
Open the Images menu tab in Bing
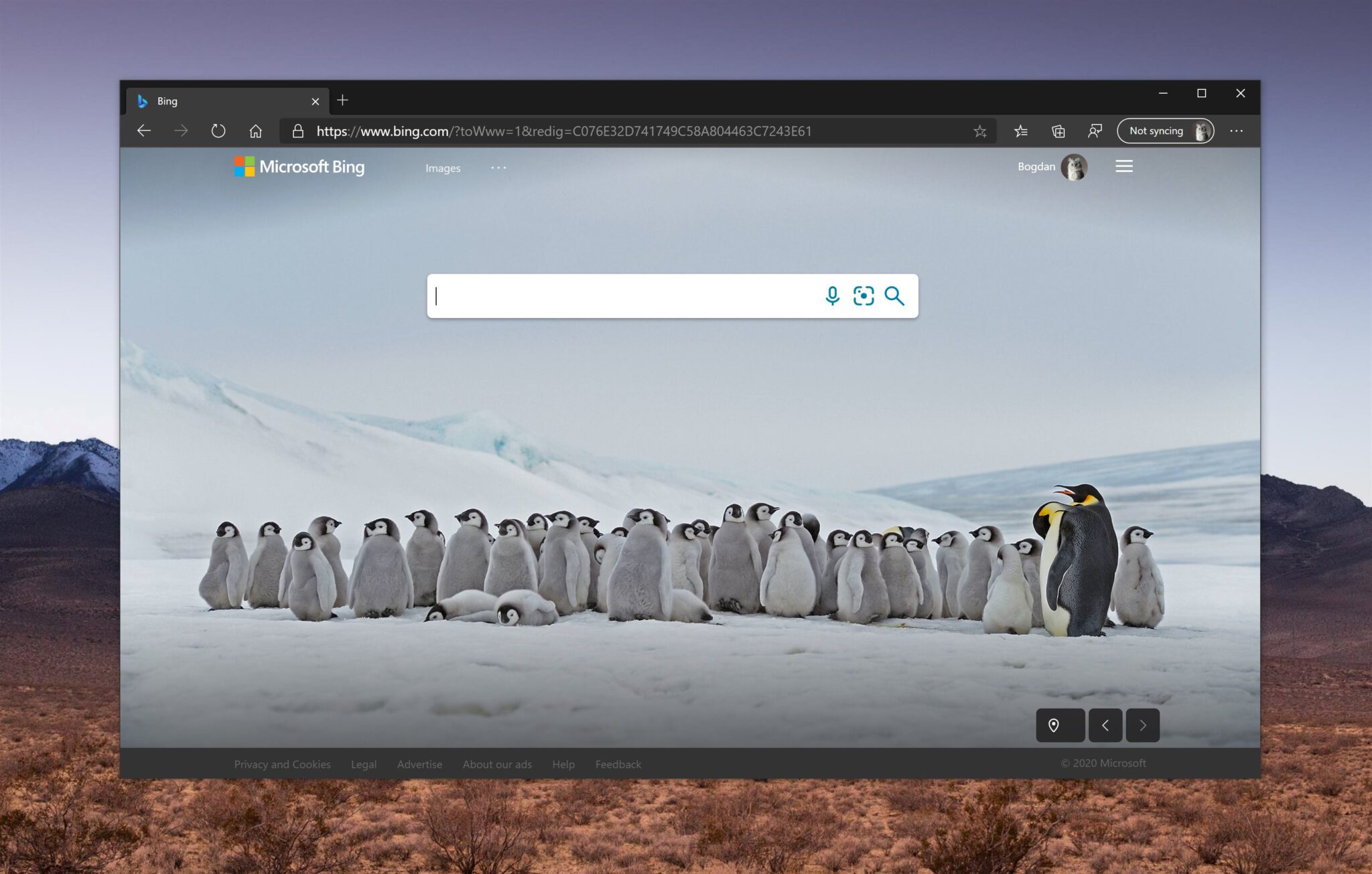pos(444,167)
